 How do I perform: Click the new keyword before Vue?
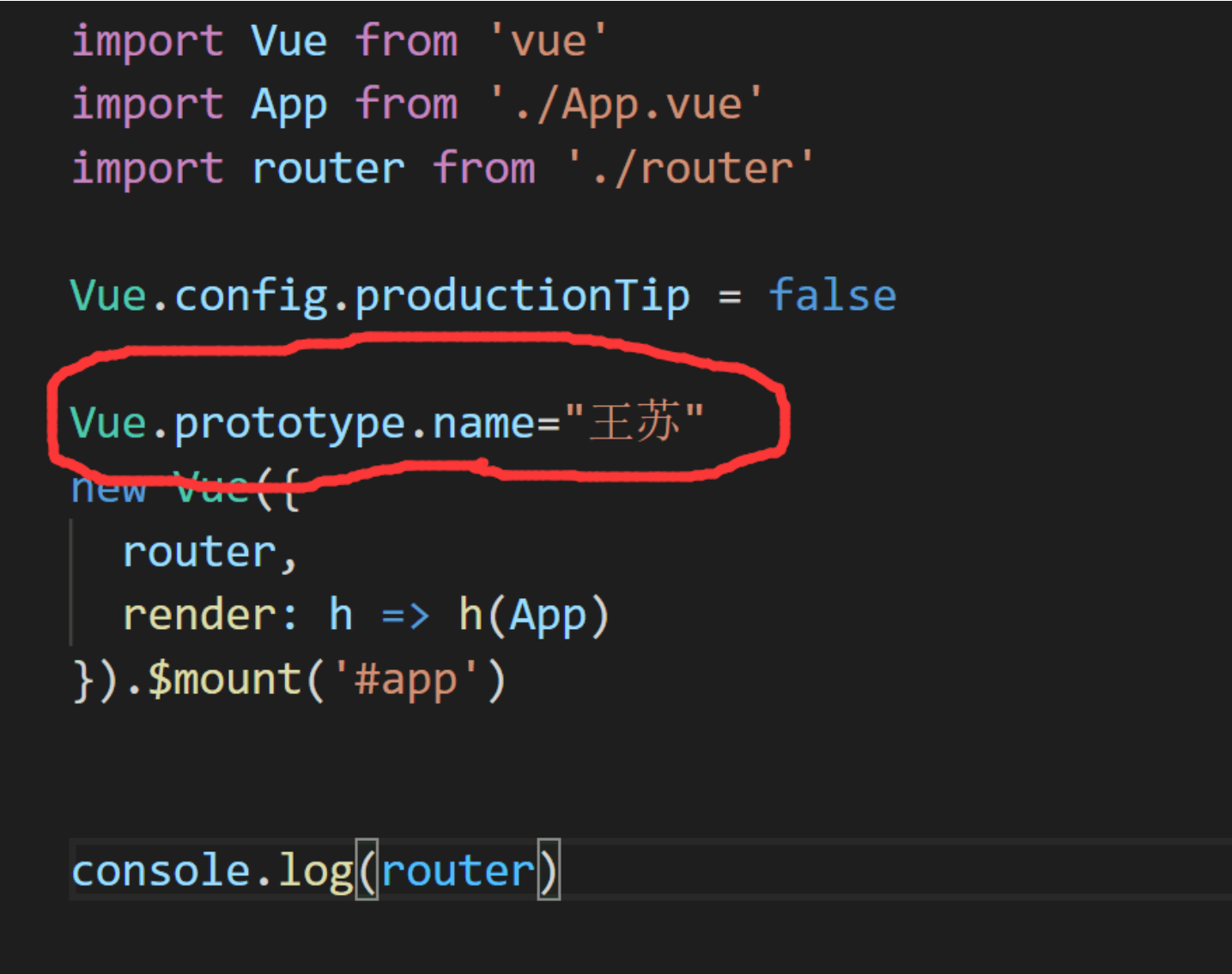[x=108, y=488]
